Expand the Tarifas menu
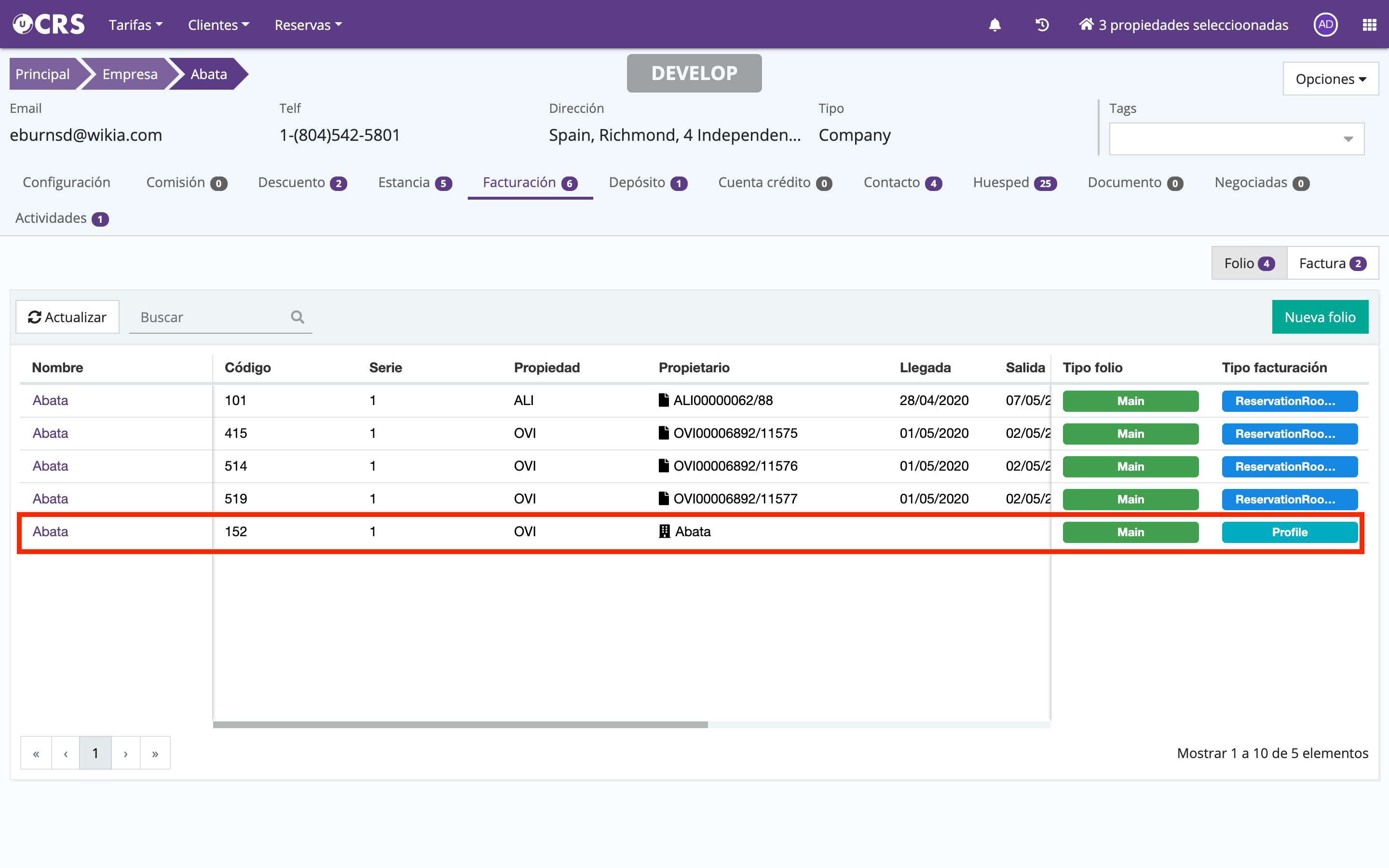Image resolution: width=1389 pixels, height=868 pixels. coord(136,25)
